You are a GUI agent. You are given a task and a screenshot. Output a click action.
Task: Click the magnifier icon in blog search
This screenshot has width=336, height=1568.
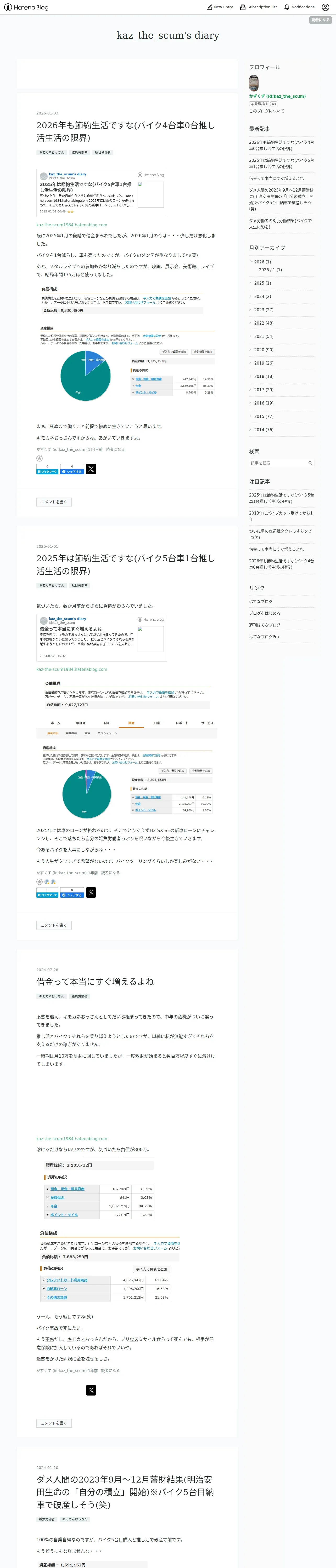310,463
